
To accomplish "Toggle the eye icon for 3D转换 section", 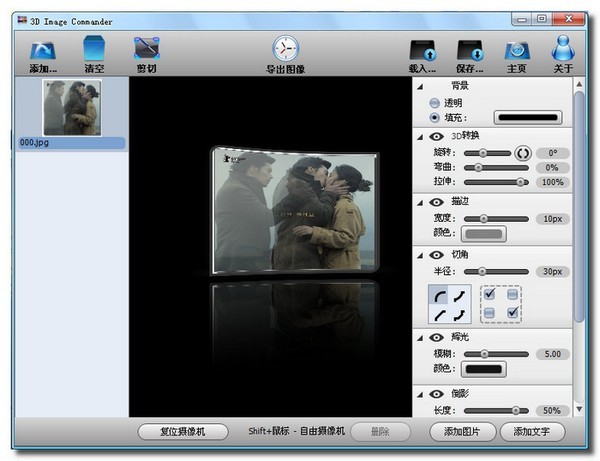I will tap(436, 135).
